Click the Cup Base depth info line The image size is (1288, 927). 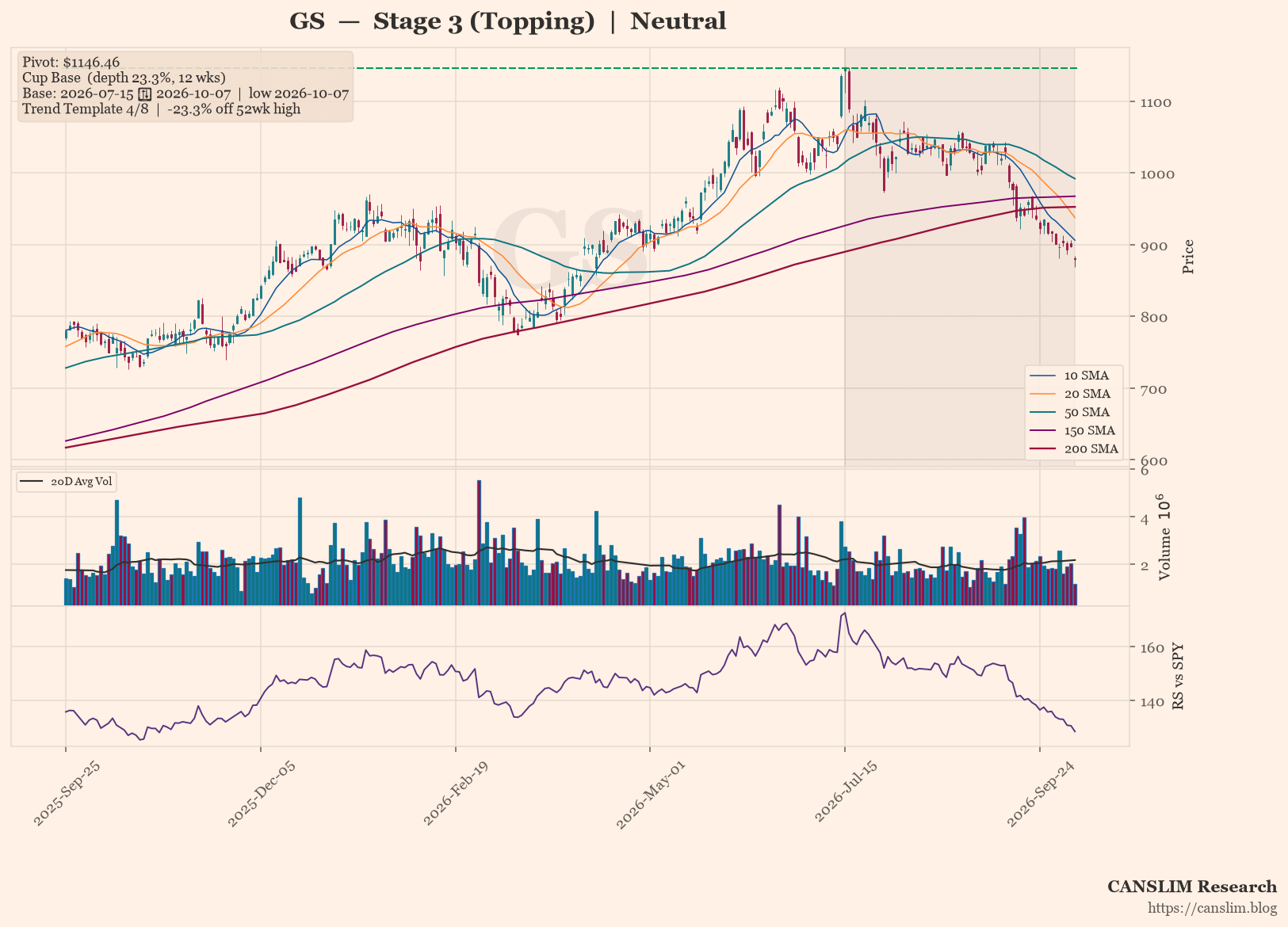124,78
